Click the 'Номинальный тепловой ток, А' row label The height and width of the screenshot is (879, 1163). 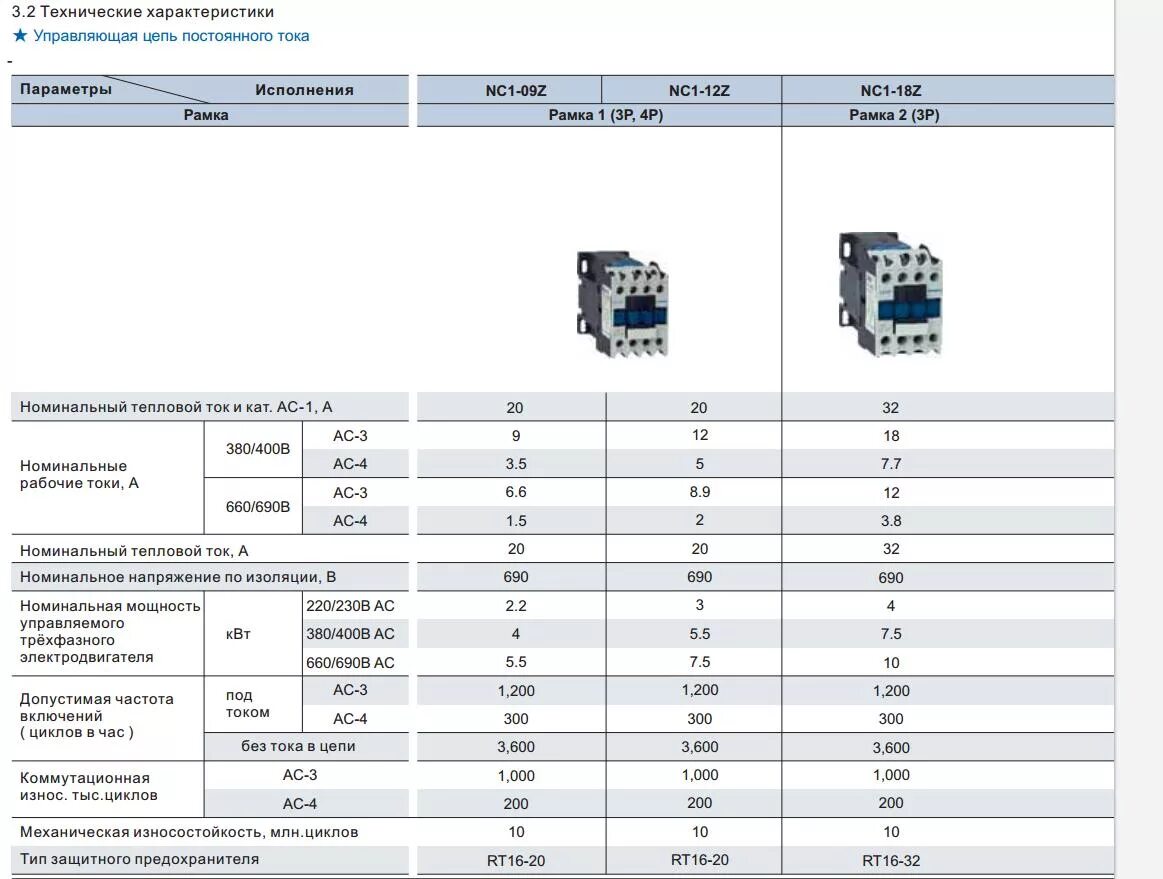tap(134, 551)
